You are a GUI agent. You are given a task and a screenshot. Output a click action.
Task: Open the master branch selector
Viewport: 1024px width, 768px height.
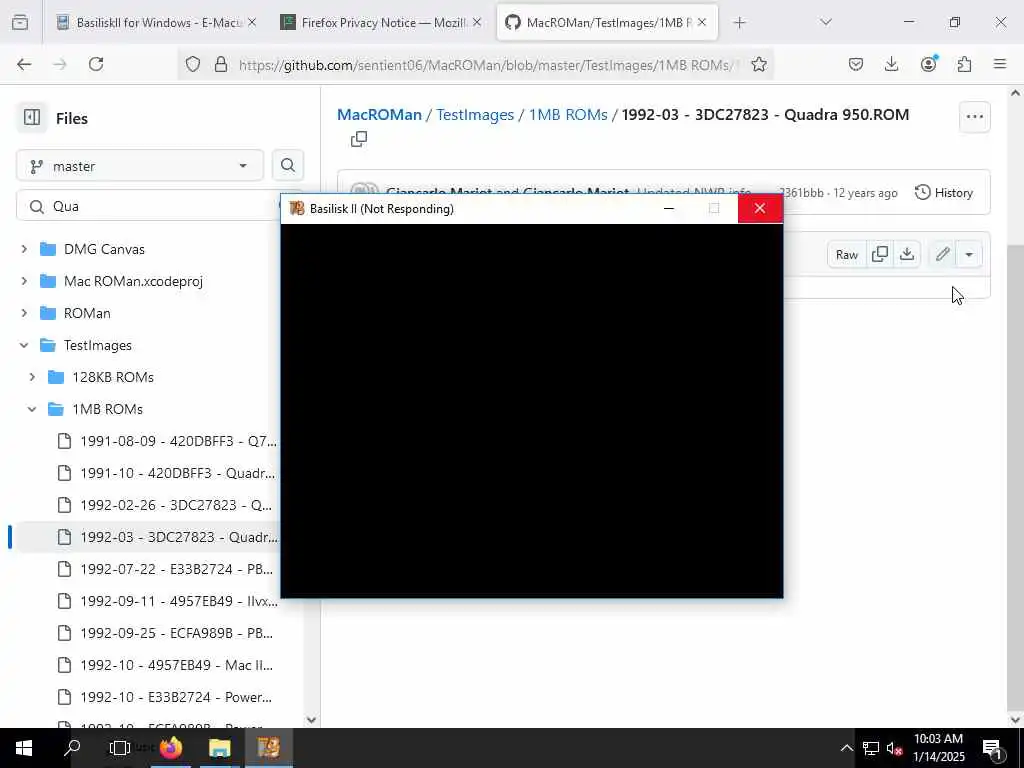pos(140,166)
